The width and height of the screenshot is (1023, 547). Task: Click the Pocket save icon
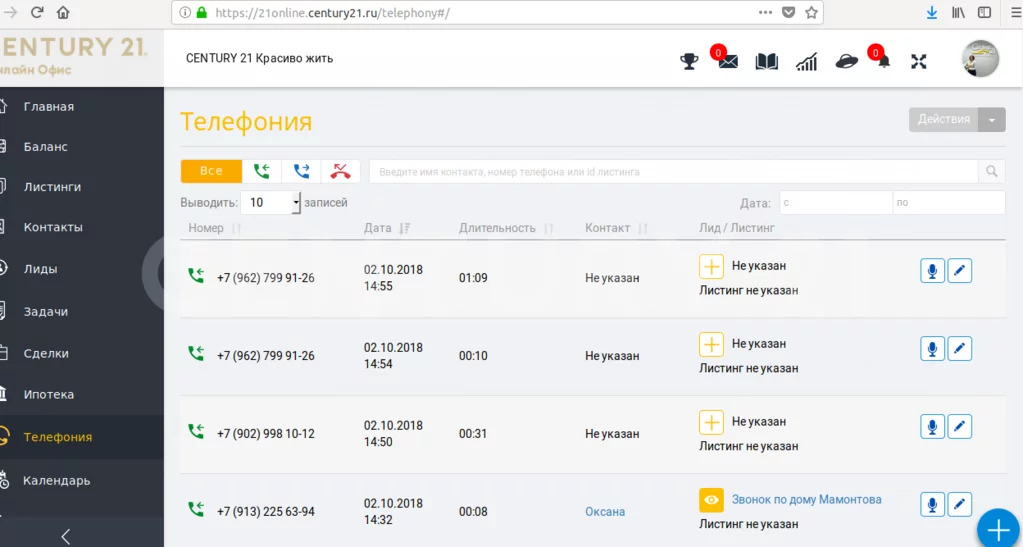(x=788, y=12)
